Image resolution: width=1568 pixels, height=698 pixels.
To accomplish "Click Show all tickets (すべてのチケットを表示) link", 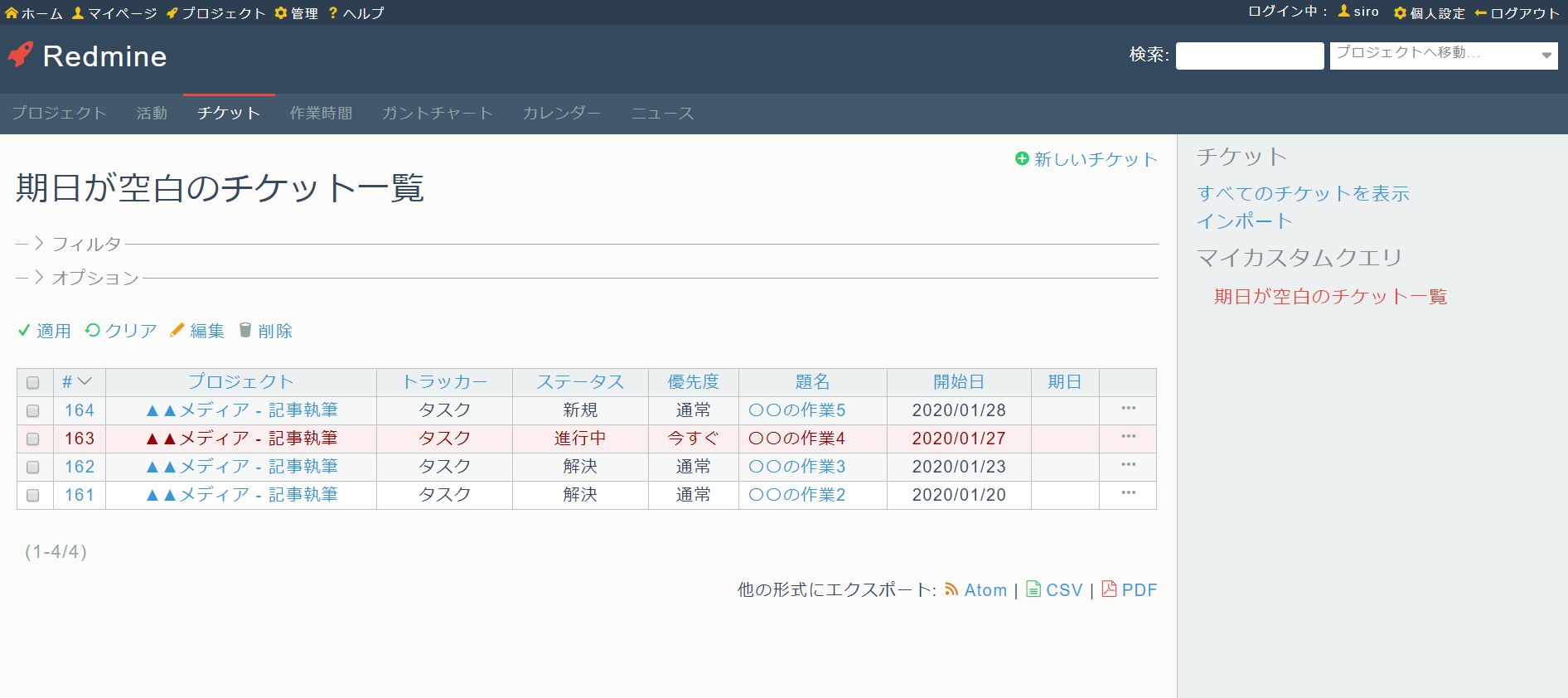I will point(1303,194).
